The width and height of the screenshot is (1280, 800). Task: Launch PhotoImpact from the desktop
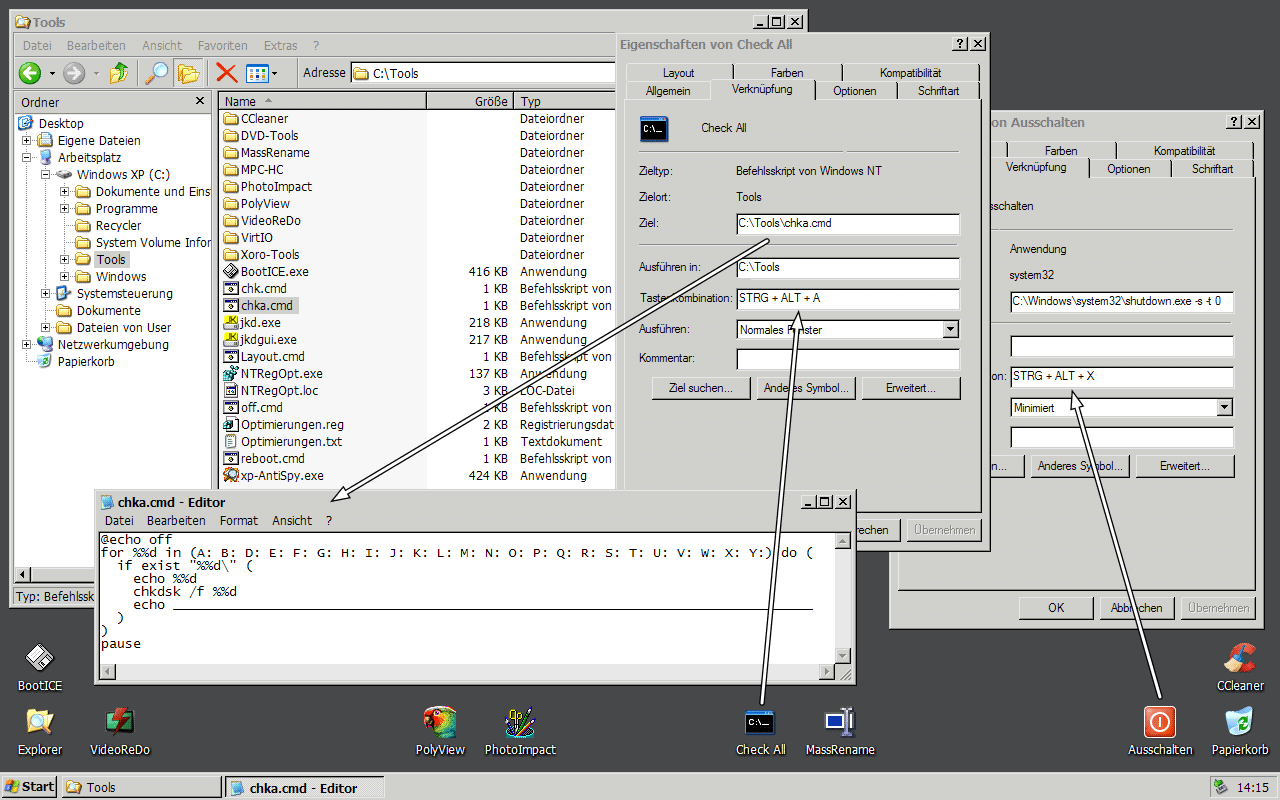coord(520,722)
